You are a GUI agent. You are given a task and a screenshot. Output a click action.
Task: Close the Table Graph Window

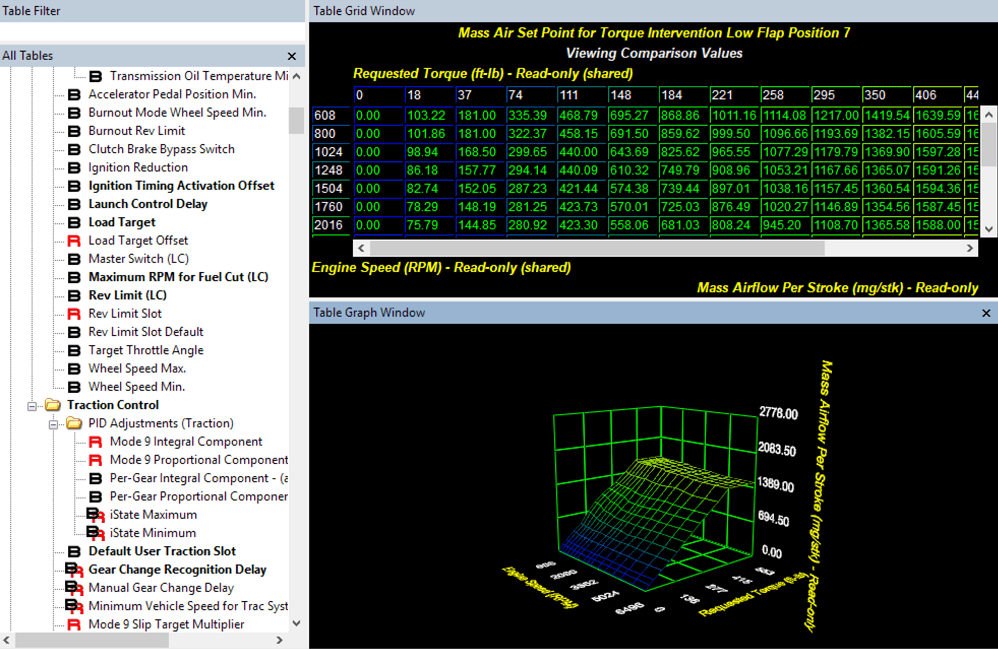click(986, 313)
